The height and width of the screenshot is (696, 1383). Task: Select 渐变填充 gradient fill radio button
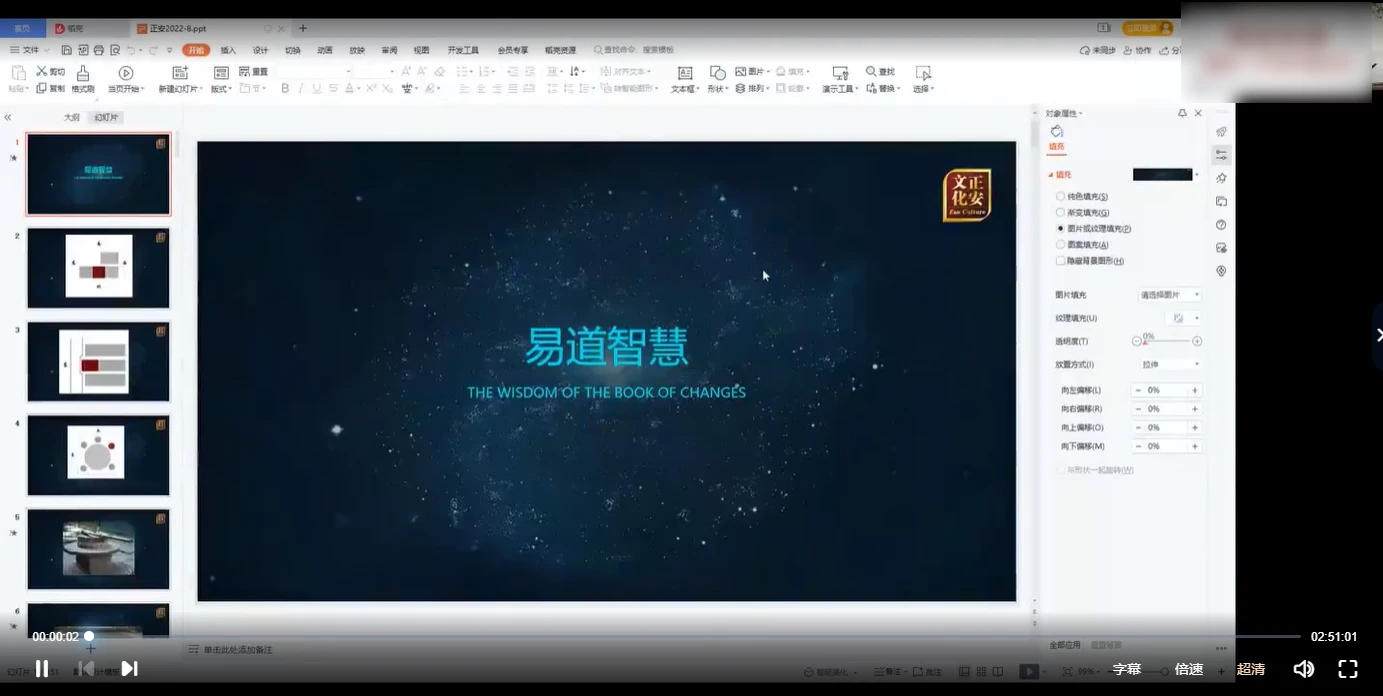click(x=1060, y=213)
